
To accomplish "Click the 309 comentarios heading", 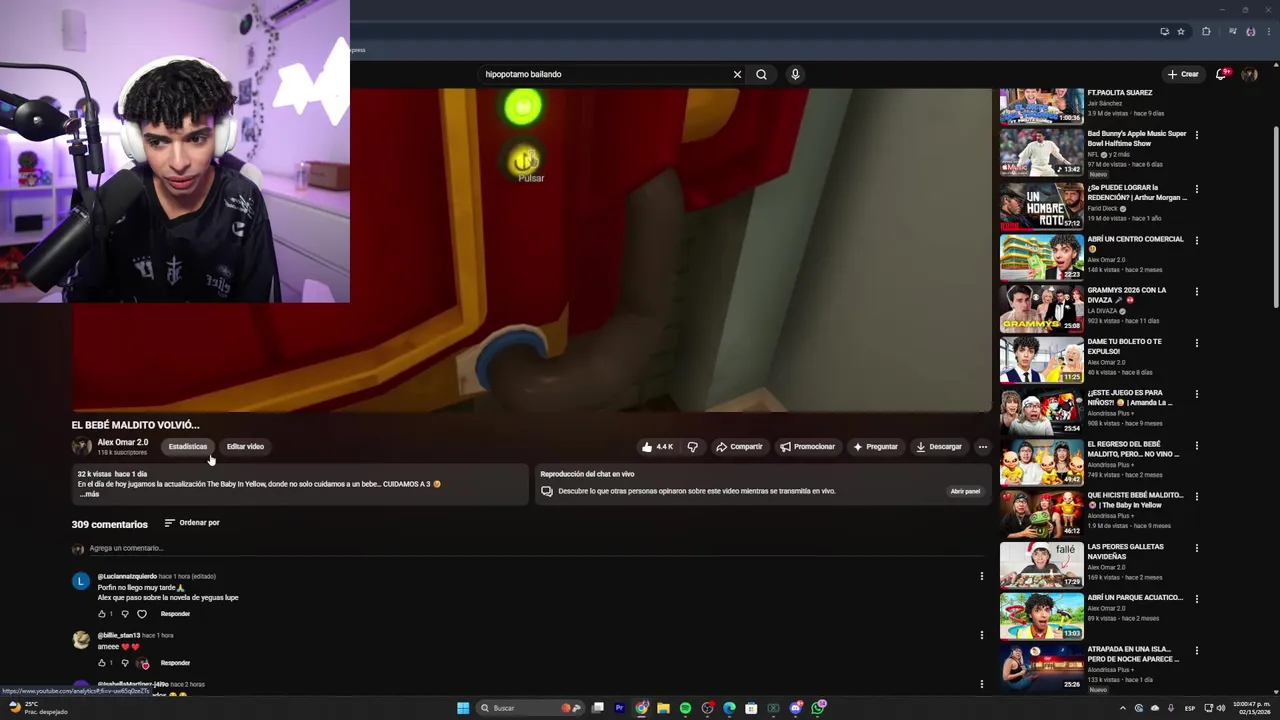I will tap(109, 524).
